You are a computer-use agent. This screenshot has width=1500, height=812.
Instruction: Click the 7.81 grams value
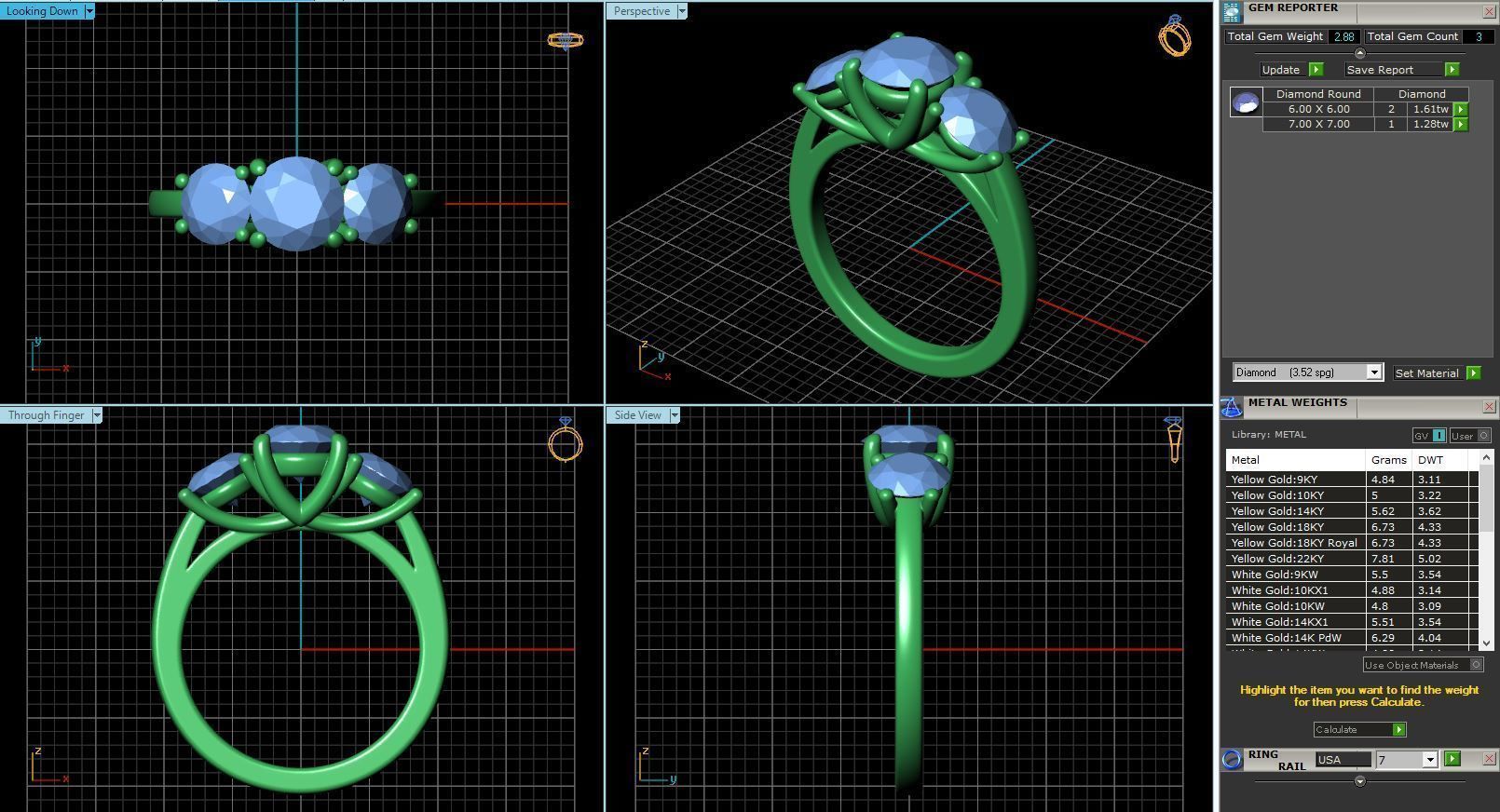[x=1383, y=559]
